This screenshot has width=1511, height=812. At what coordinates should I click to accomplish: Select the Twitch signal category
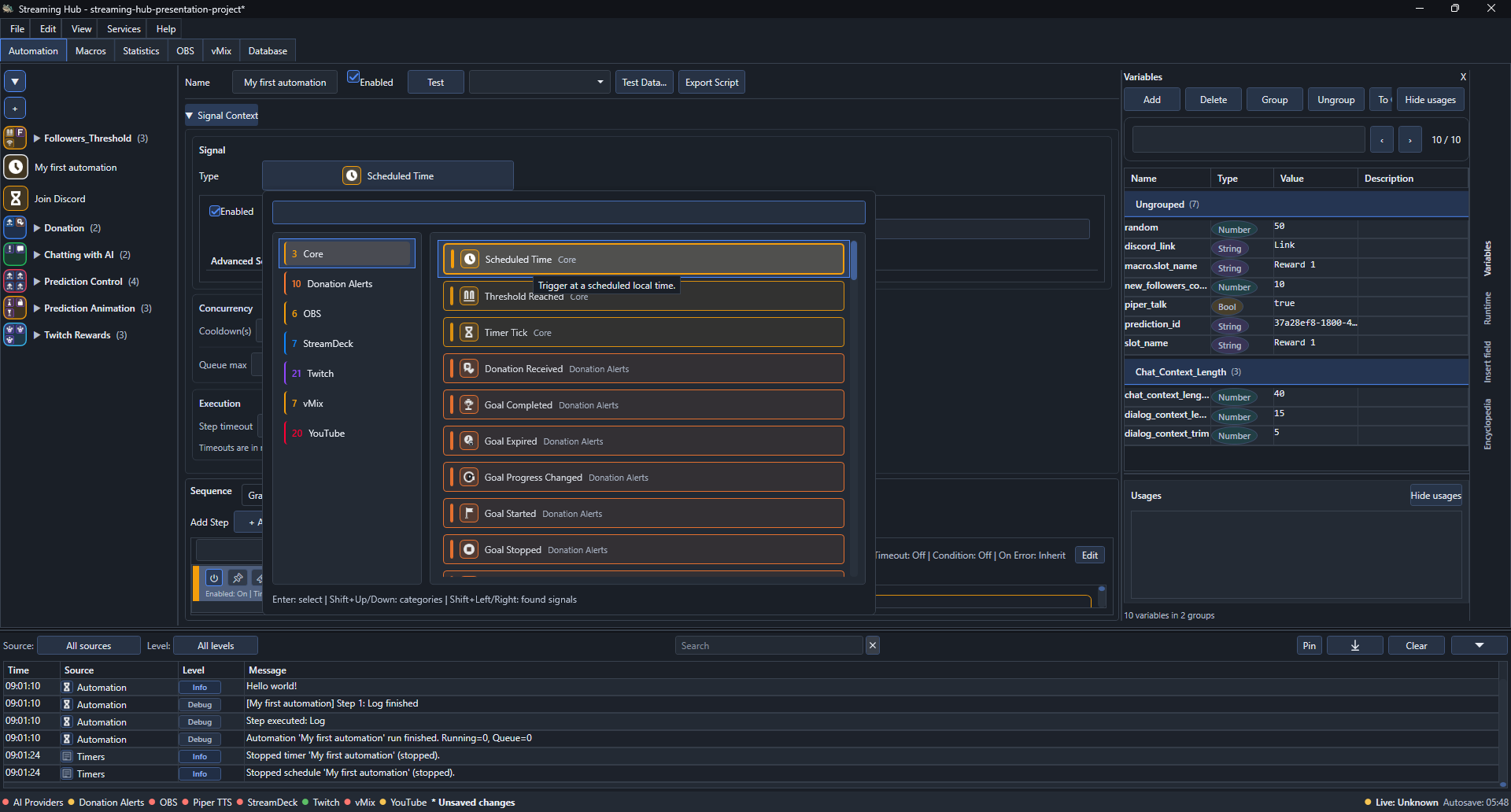347,373
